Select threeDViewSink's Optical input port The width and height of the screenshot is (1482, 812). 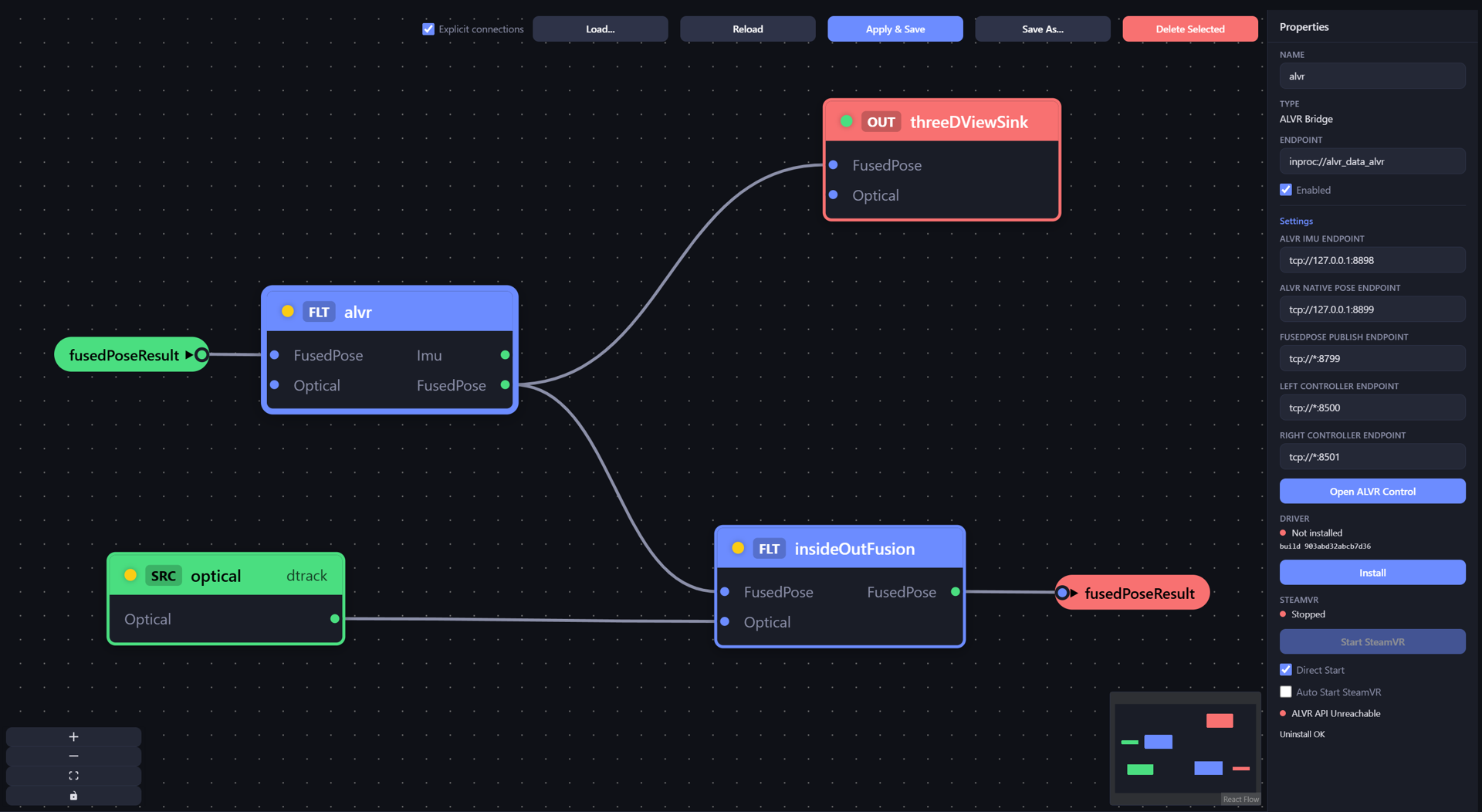[x=833, y=195]
